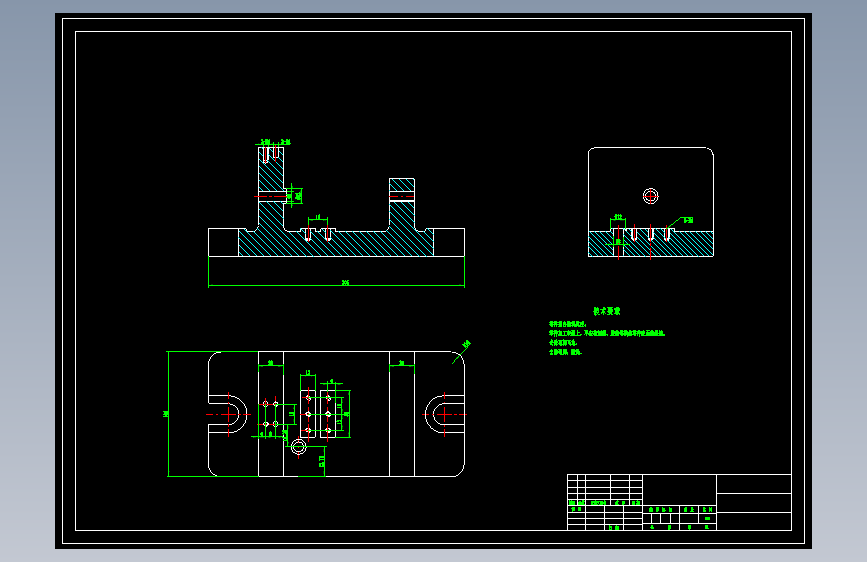Select the left U-shaped slot in plan view

[227, 414]
